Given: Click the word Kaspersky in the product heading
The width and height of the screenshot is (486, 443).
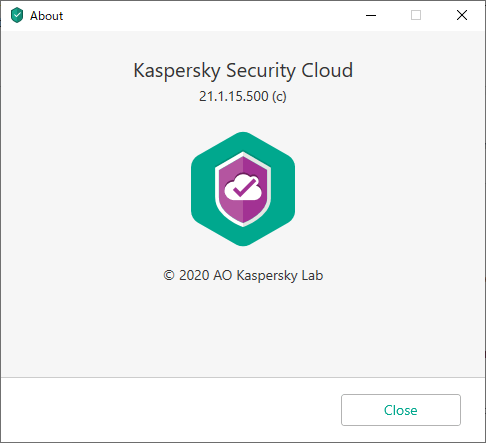Looking at the screenshot, I should click(x=177, y=71).
